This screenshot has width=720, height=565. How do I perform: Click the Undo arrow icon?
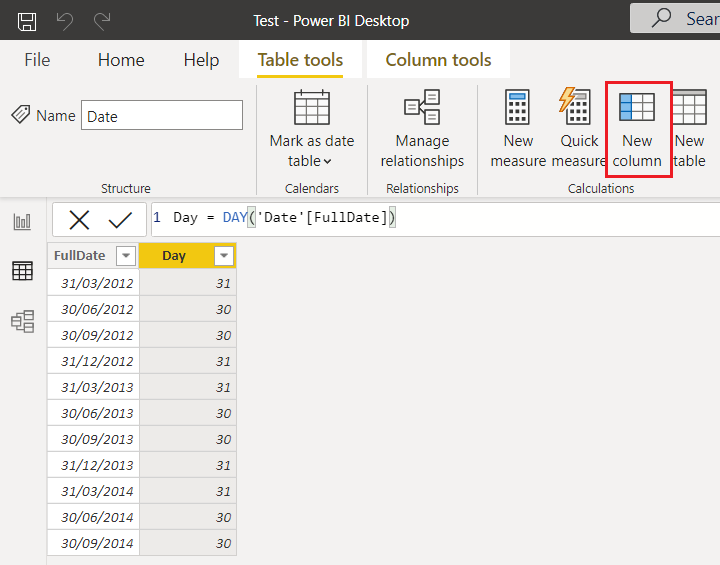[65, 20]
